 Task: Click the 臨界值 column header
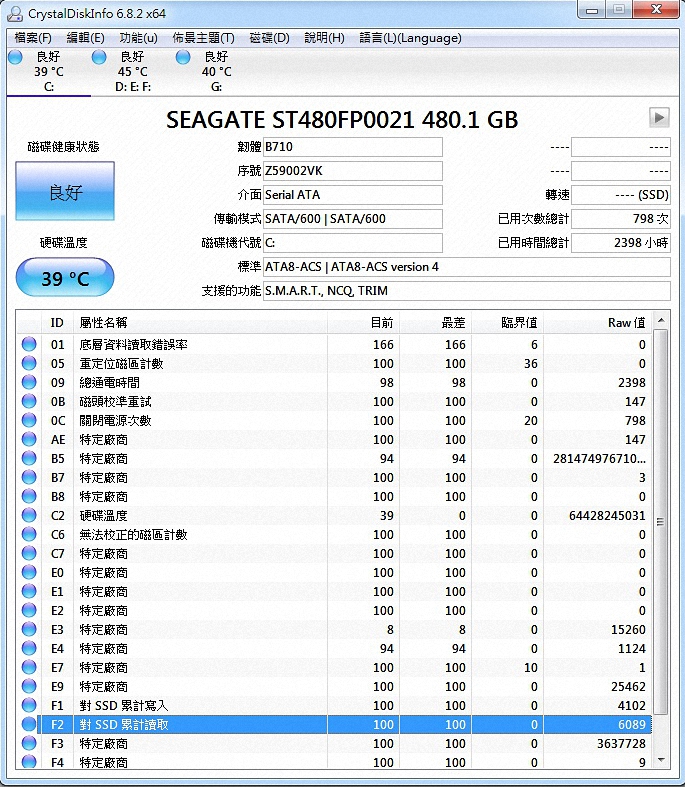point(507,323)
